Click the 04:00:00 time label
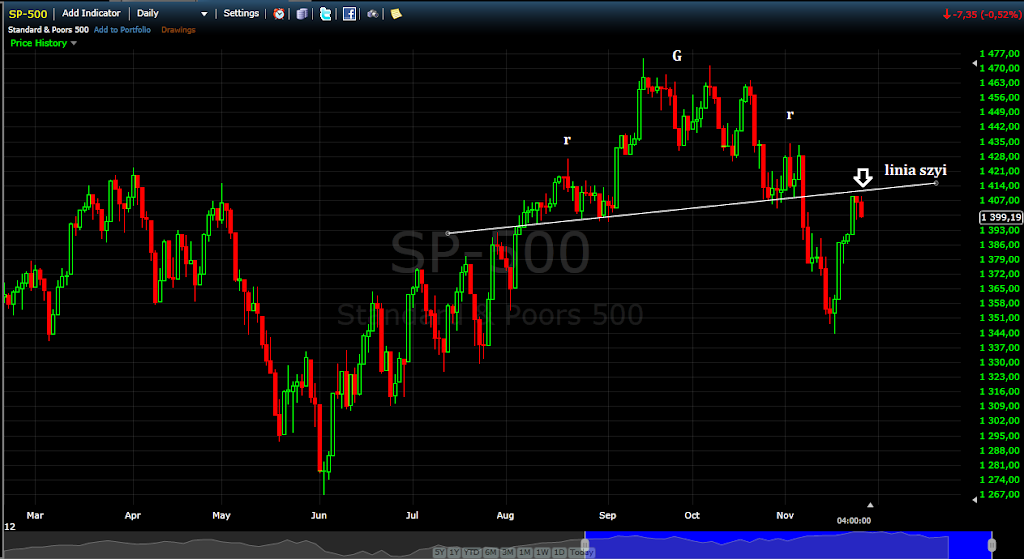1024x559 pixels. tap(854, 520)
